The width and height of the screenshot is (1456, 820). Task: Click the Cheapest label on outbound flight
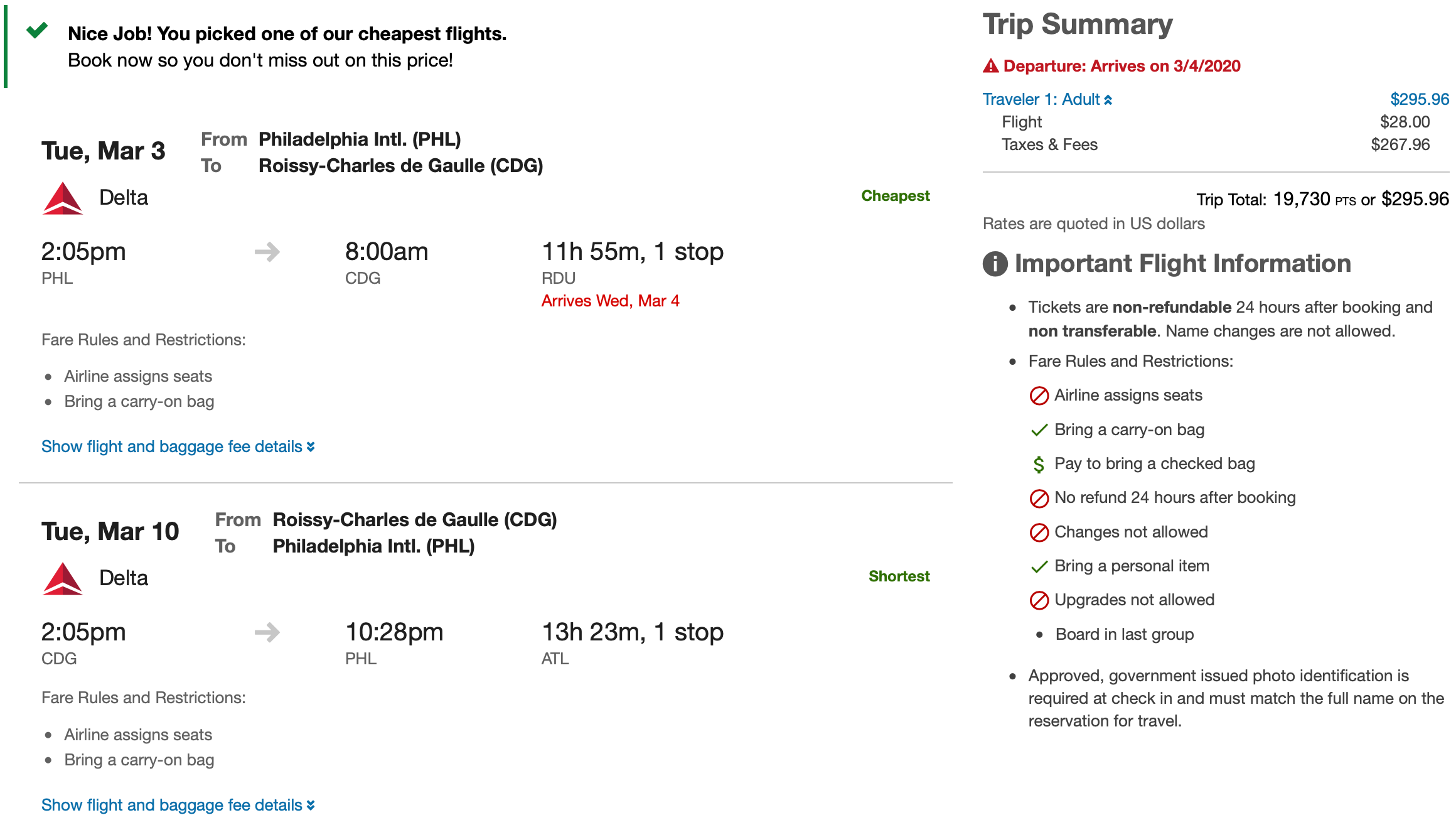(895, 196)
